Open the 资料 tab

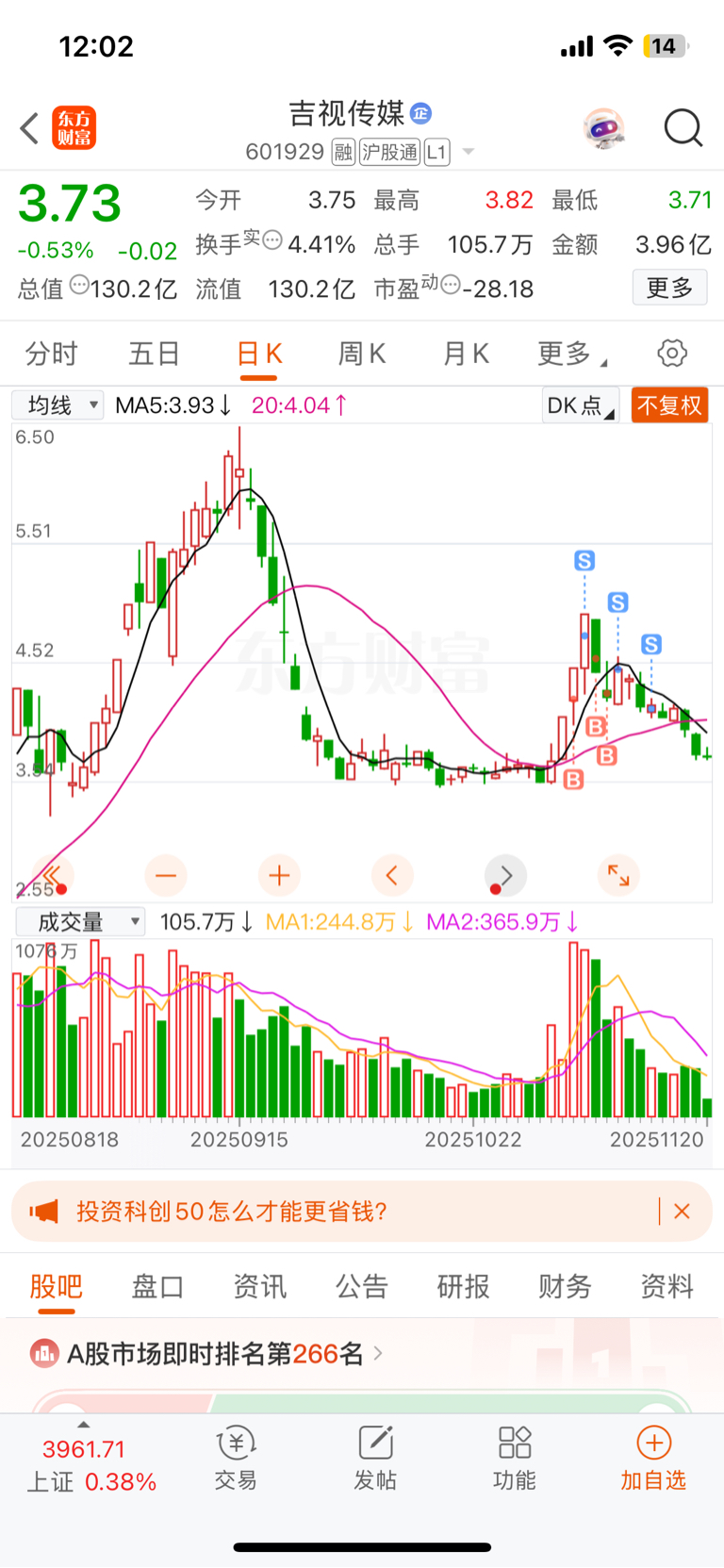[x=666, y=1286]
